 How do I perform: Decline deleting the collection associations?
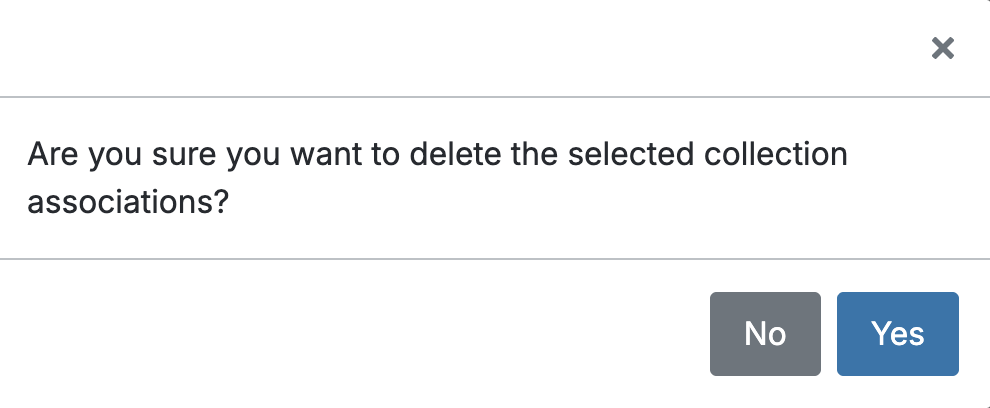765,334
